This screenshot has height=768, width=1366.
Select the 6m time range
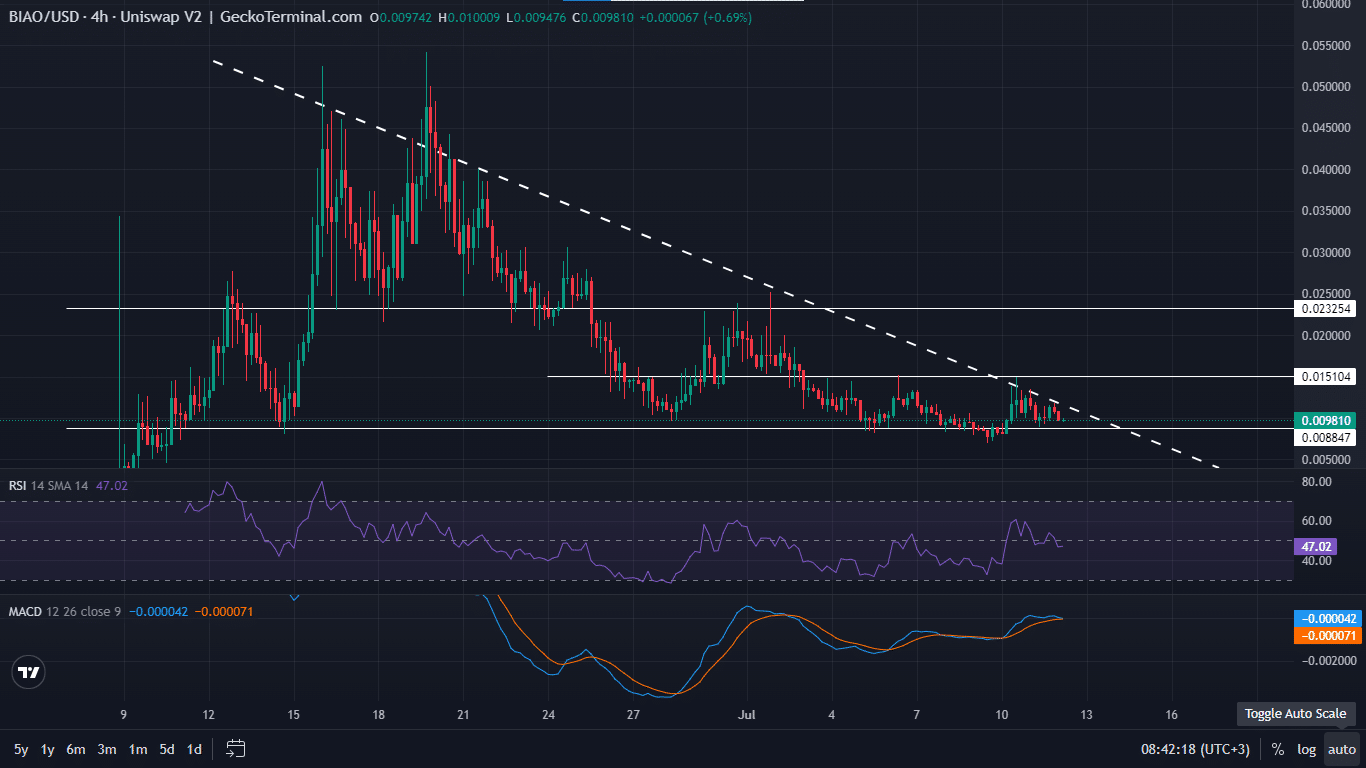(77, 749)
